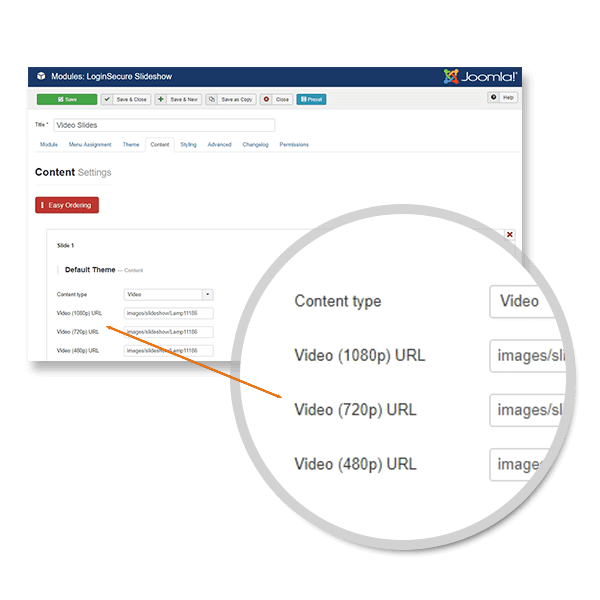Switch to the Module tab

pos(49,144)
